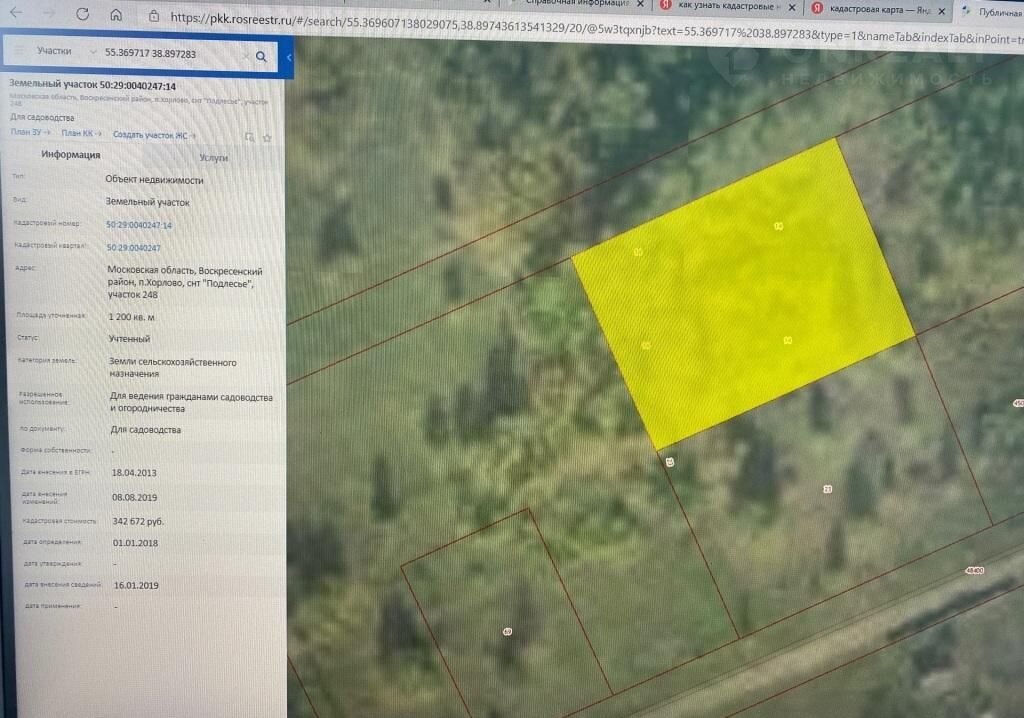
Task: Click the site lock icon in address bar
Action: [x=153, y=17]
